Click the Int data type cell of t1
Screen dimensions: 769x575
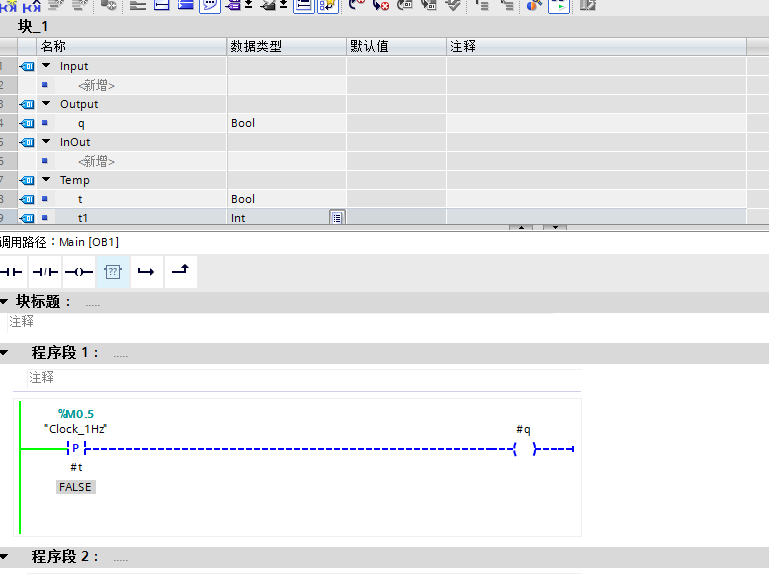(x=279, y=218)
